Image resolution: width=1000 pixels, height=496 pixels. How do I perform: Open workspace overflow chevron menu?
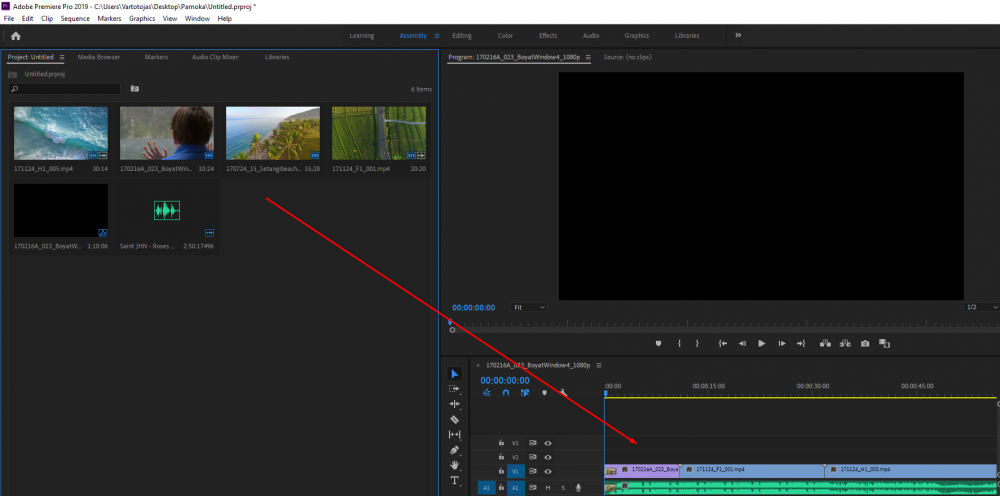[738, 35]
